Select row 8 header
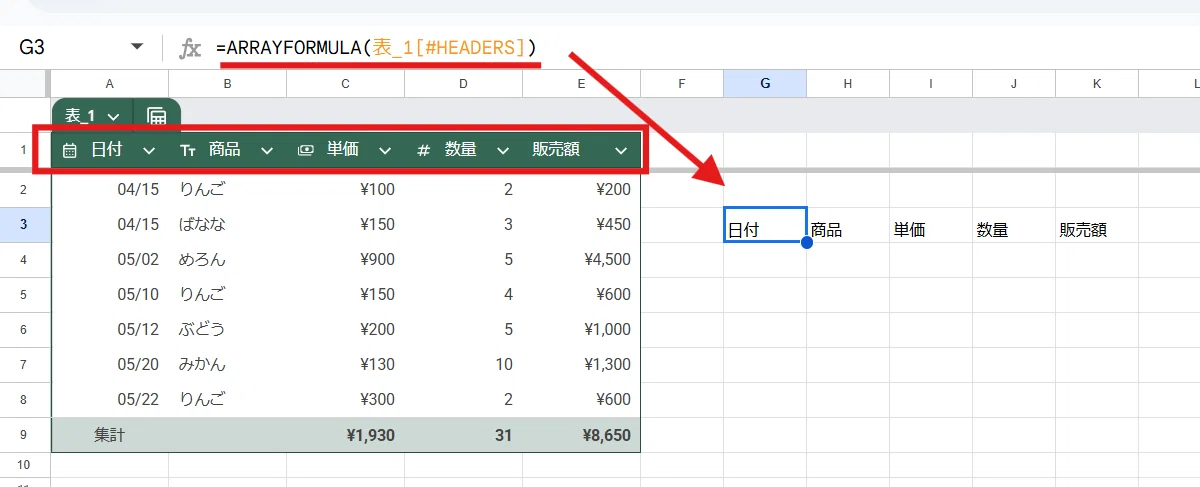The height and width of the screenshot is (487, 1200). tap(25, 399)
